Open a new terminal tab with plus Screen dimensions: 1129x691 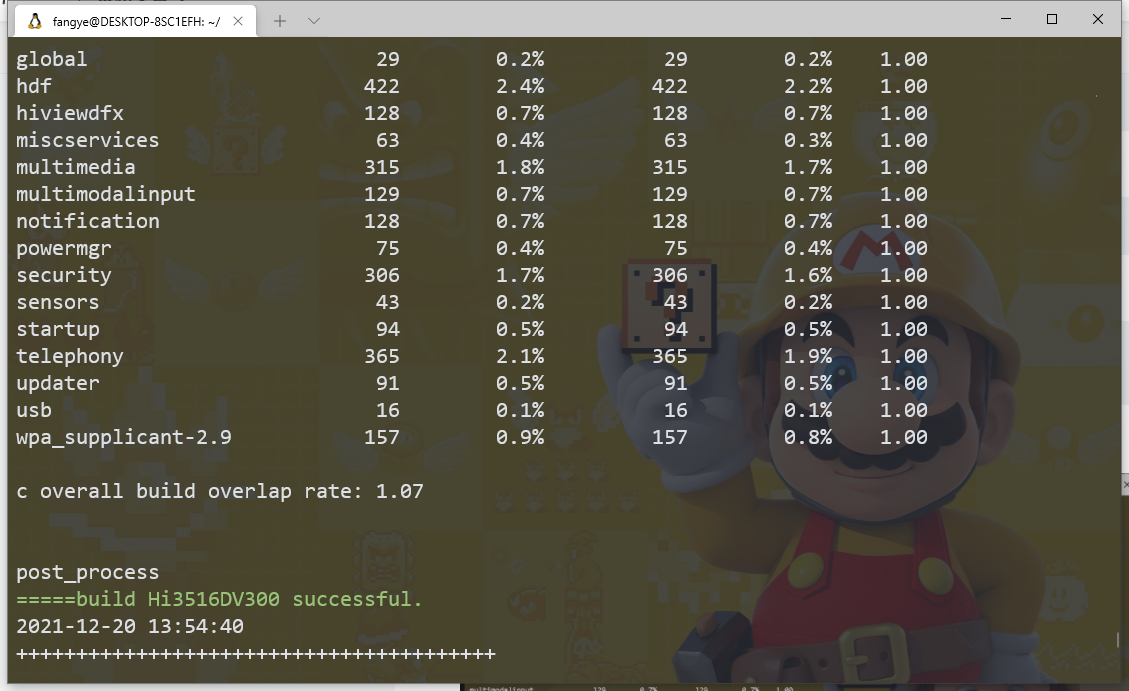tap(280, 22)
